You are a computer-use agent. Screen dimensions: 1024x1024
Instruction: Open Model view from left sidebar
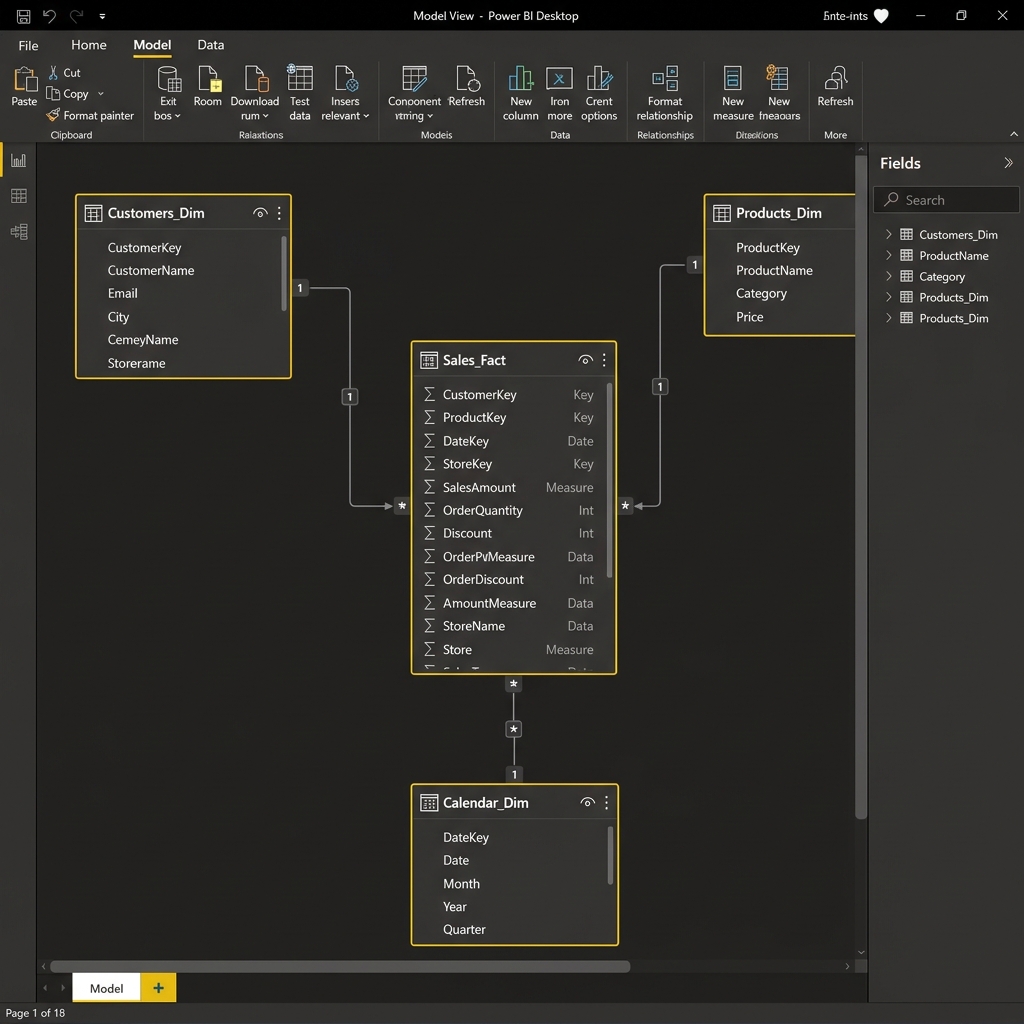(18, 231)
